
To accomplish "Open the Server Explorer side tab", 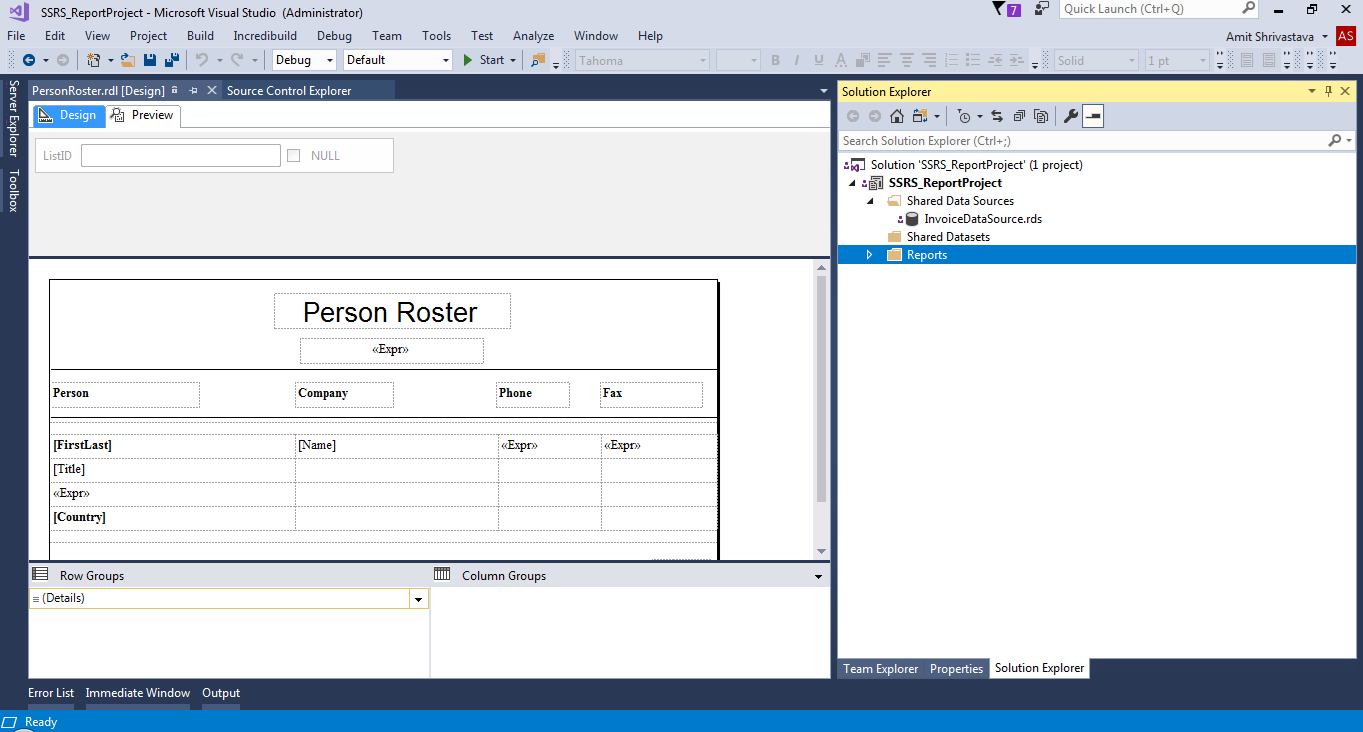I will coord(13,119).
